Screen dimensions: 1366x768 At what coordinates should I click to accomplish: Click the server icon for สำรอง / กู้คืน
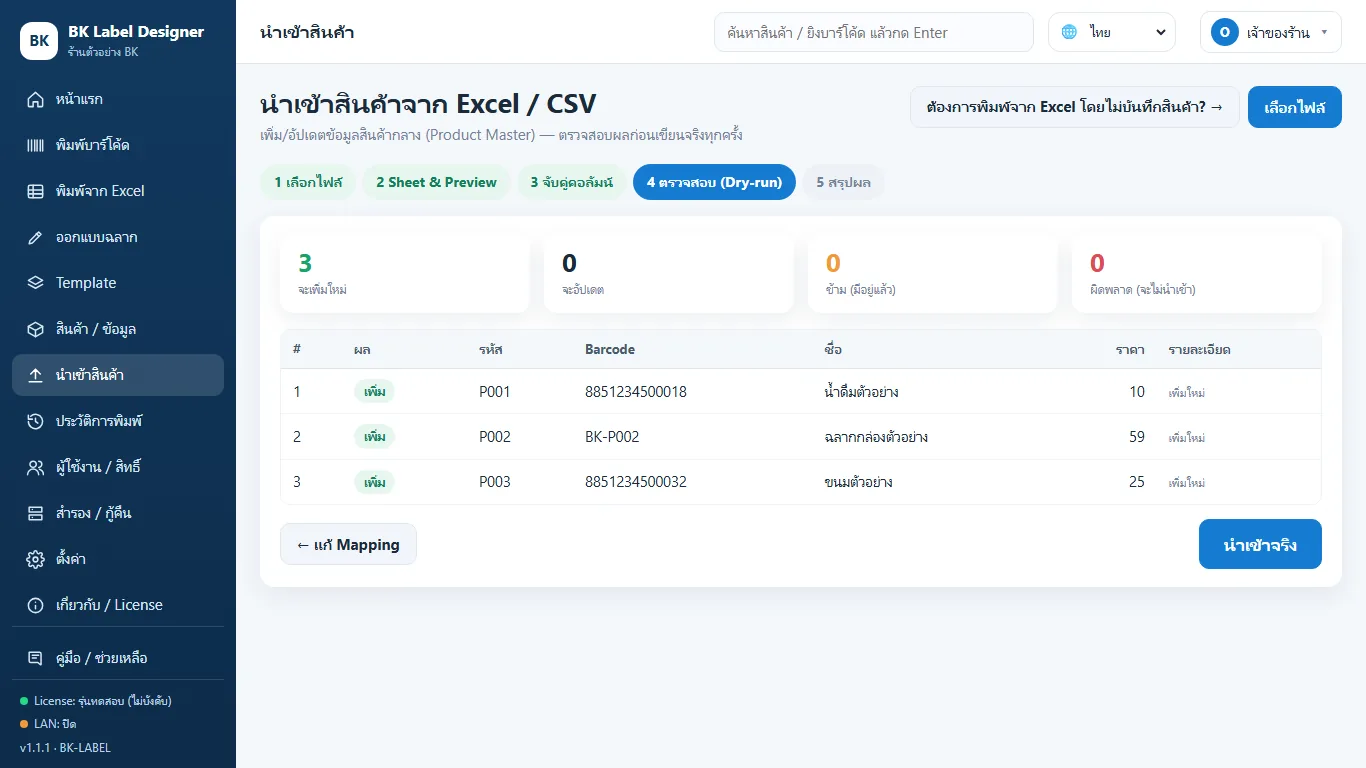point(36,514)
